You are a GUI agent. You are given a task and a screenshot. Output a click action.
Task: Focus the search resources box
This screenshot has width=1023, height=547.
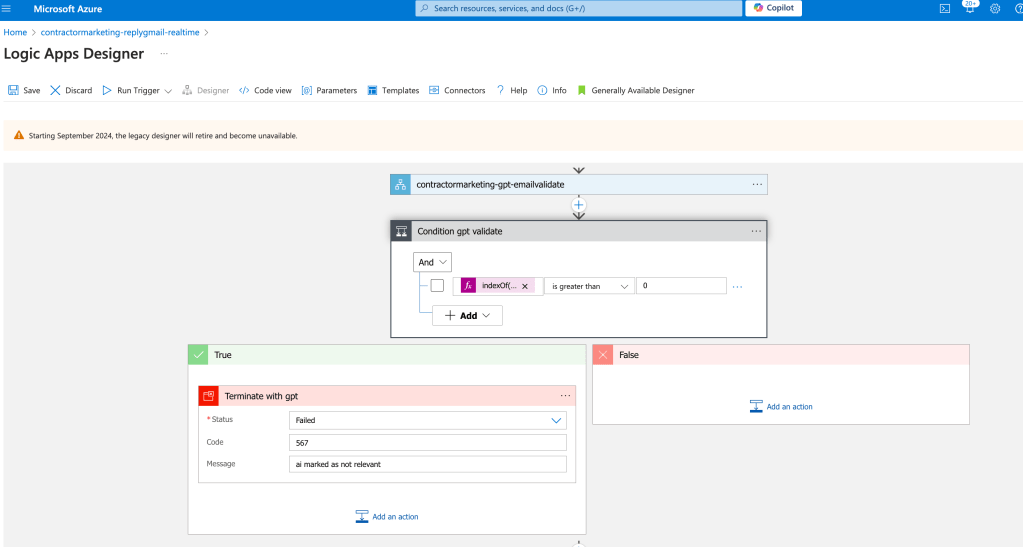(x=579, y=8)
